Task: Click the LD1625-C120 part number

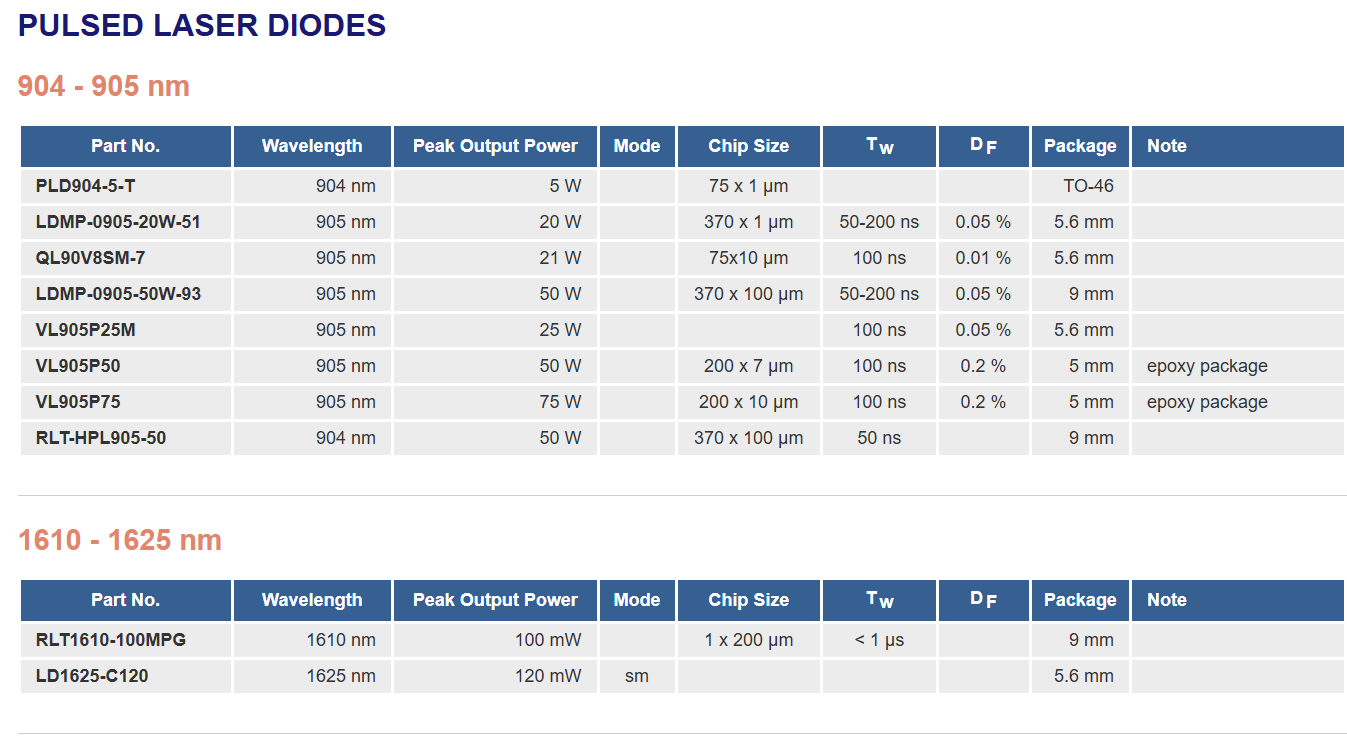Action: point(92,676)
